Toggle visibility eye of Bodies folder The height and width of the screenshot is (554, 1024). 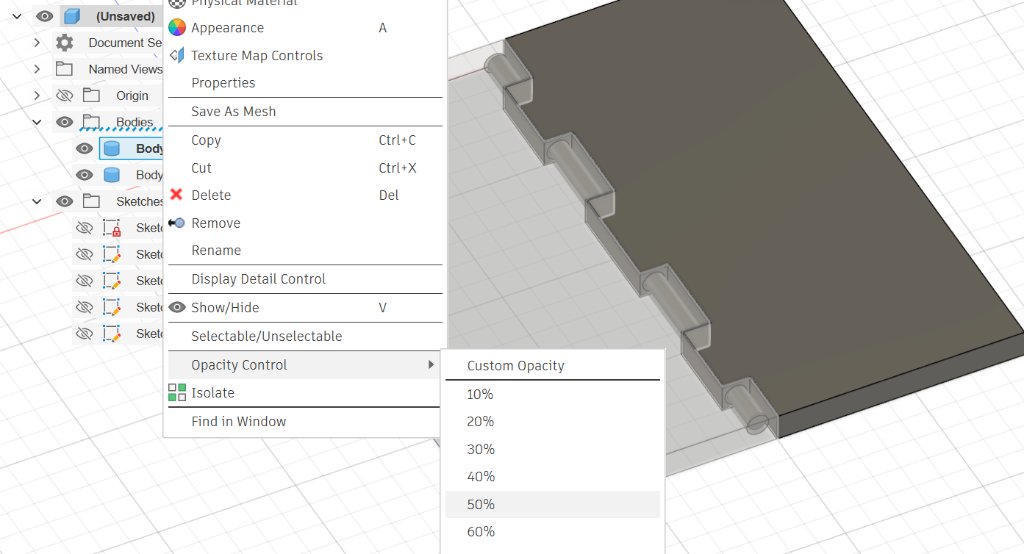(x=64, y=122)
